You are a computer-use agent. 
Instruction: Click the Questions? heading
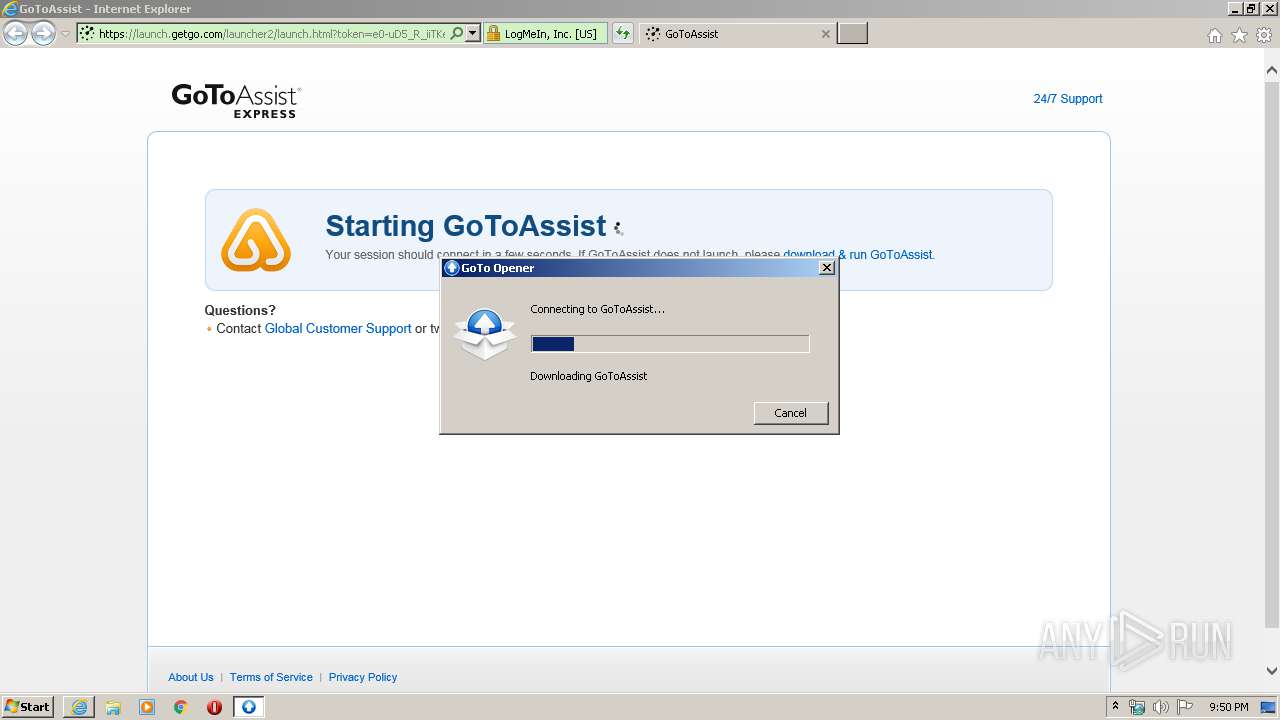coord(240,310)
